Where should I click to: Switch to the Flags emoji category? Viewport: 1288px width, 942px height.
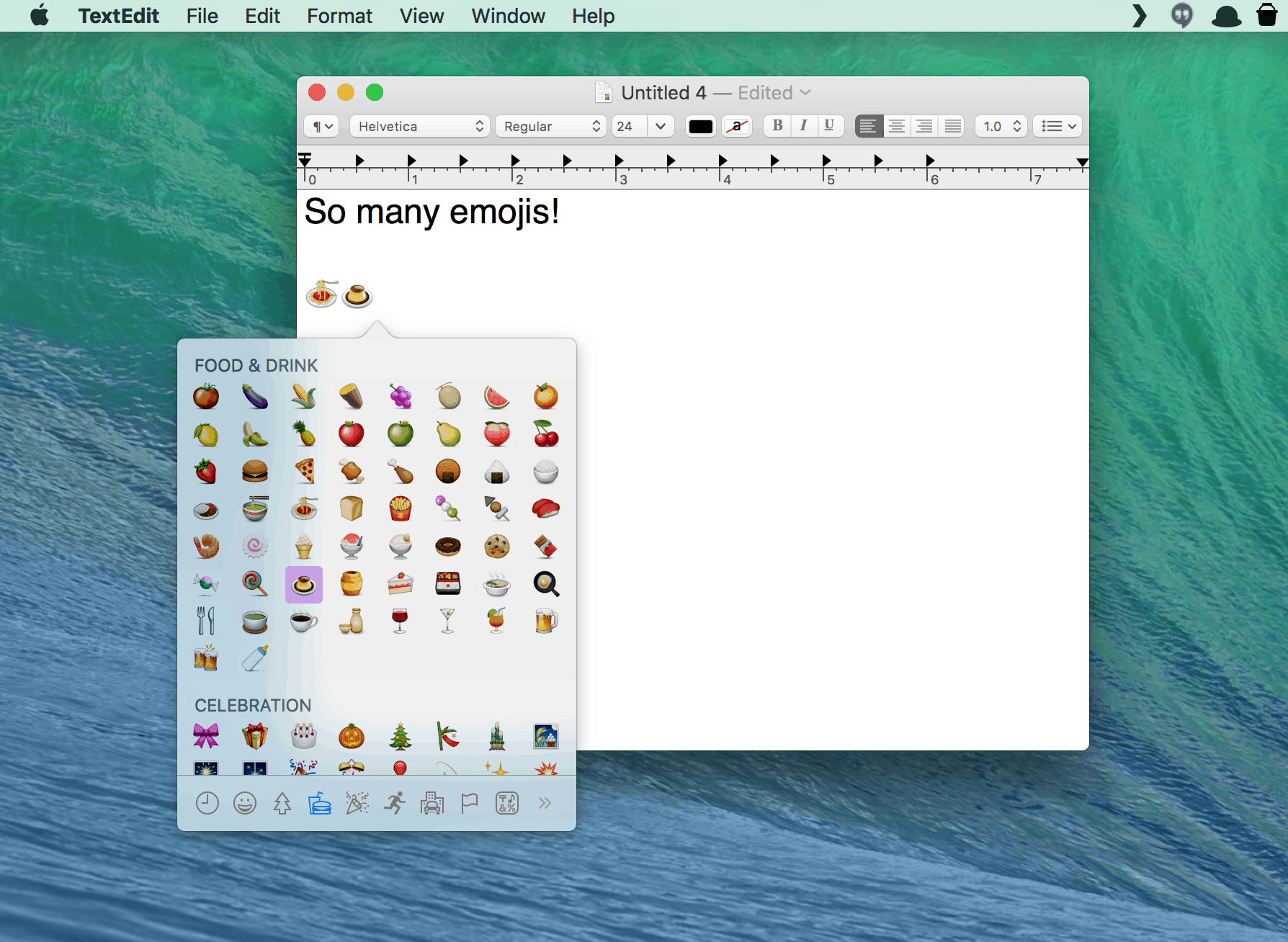click(x=470, y=803)
